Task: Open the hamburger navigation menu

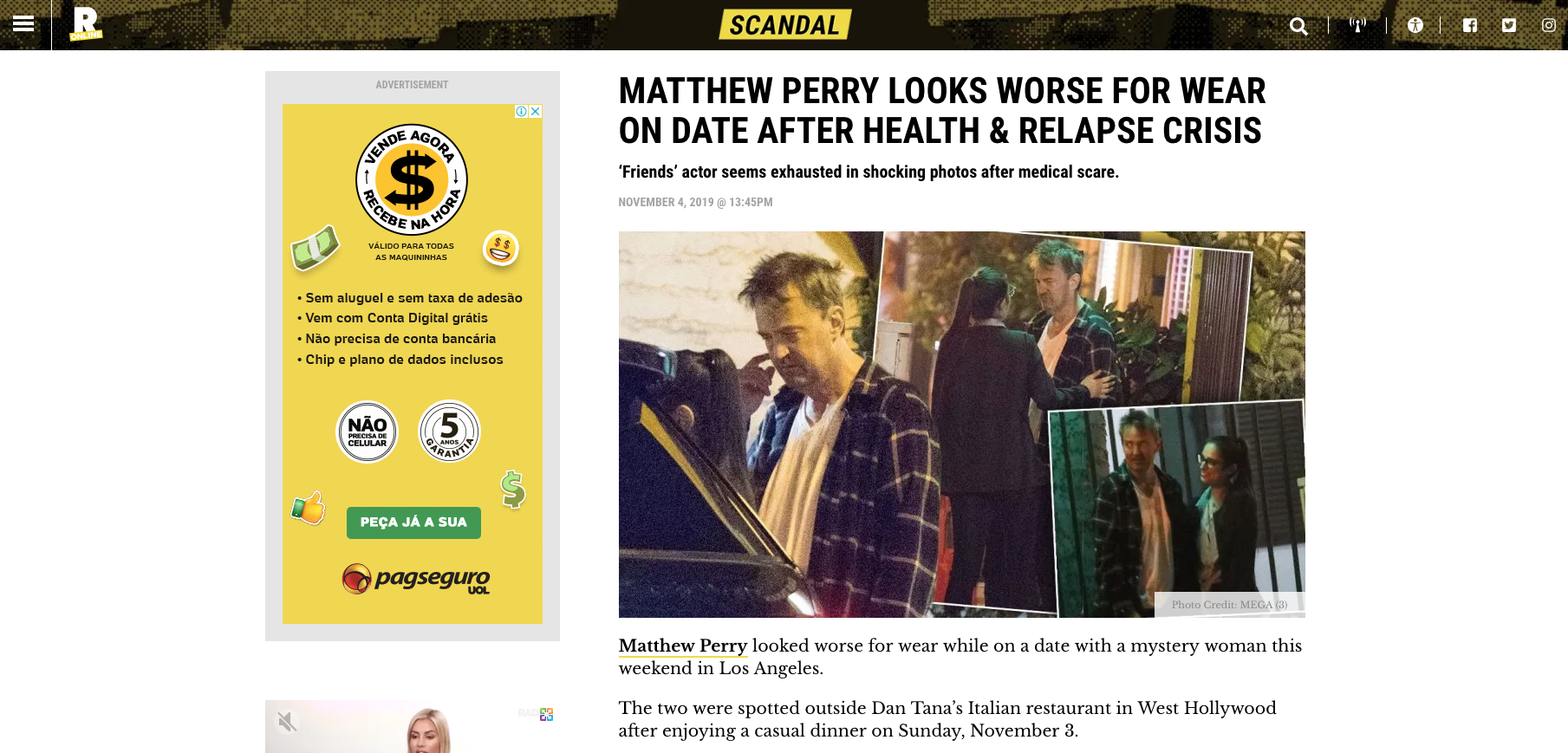Action: (23, 24)
